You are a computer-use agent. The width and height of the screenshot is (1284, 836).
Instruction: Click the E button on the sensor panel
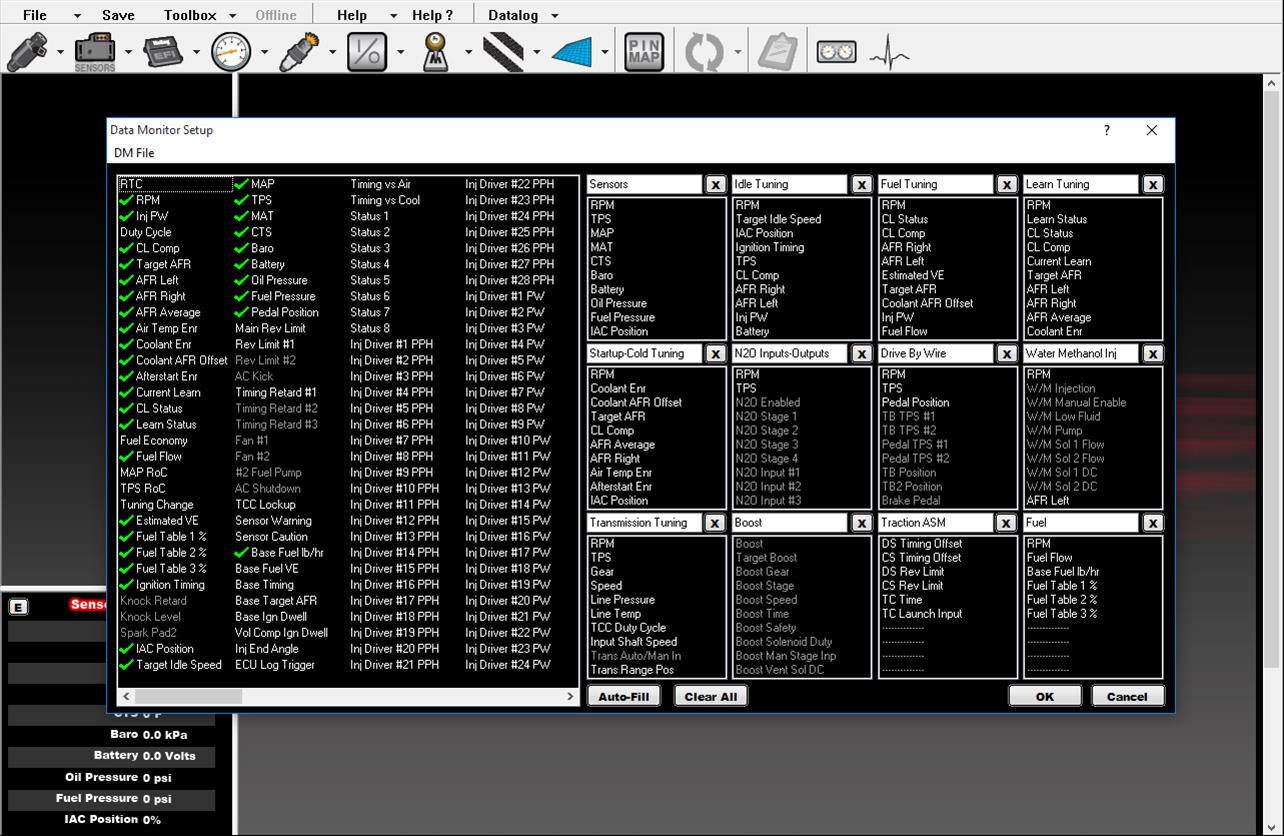coord(18,607)
